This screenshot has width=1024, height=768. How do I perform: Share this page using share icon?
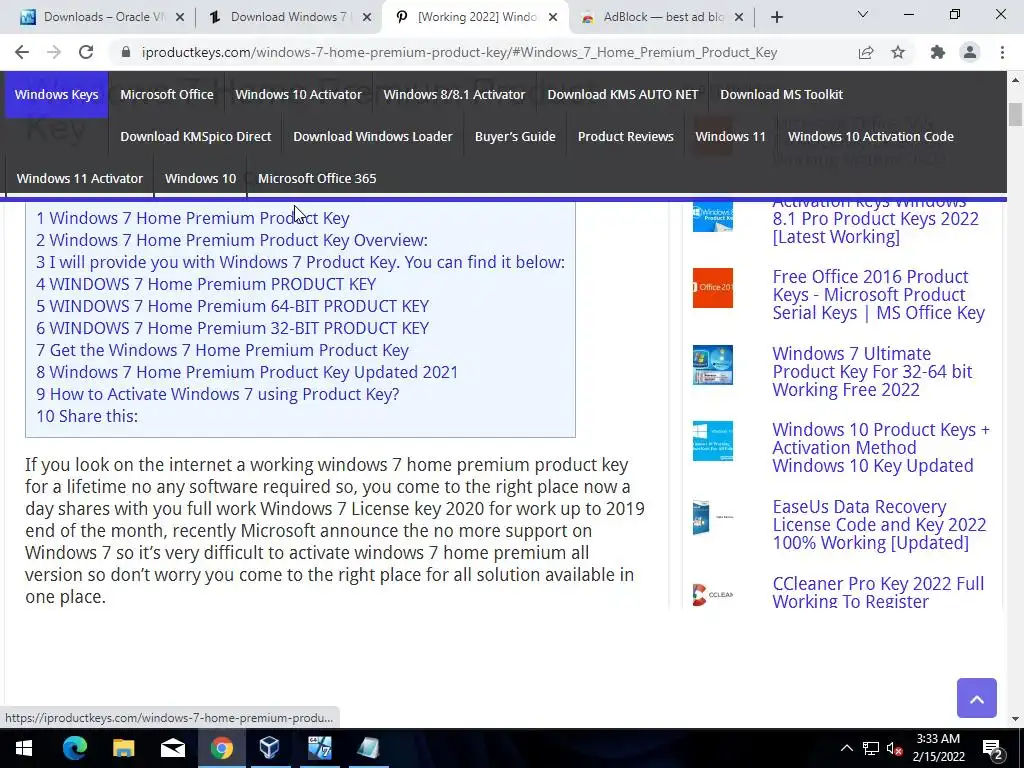tap(866, 52)
